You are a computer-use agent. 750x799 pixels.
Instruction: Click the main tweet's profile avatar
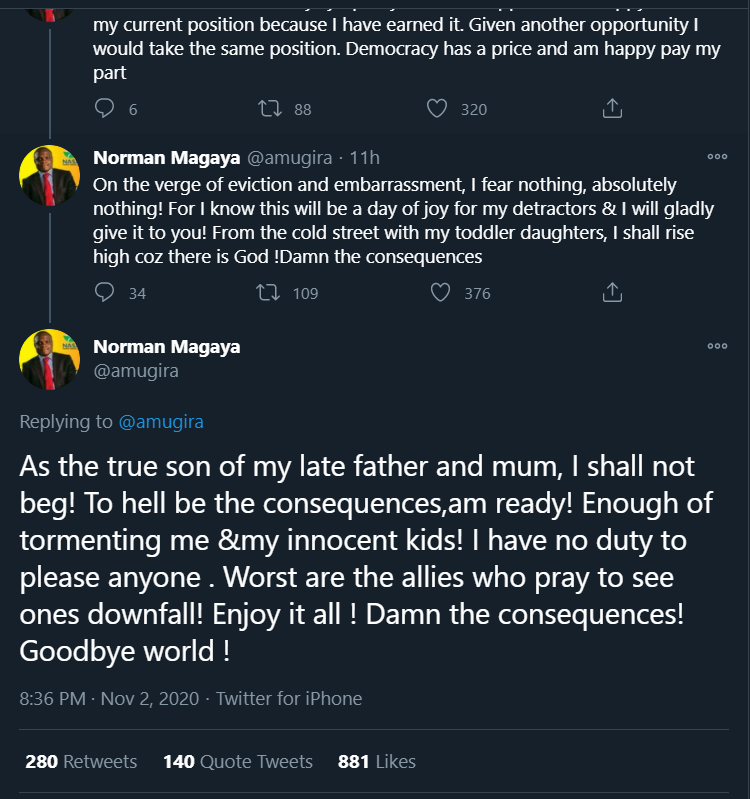tap(49, 359)
